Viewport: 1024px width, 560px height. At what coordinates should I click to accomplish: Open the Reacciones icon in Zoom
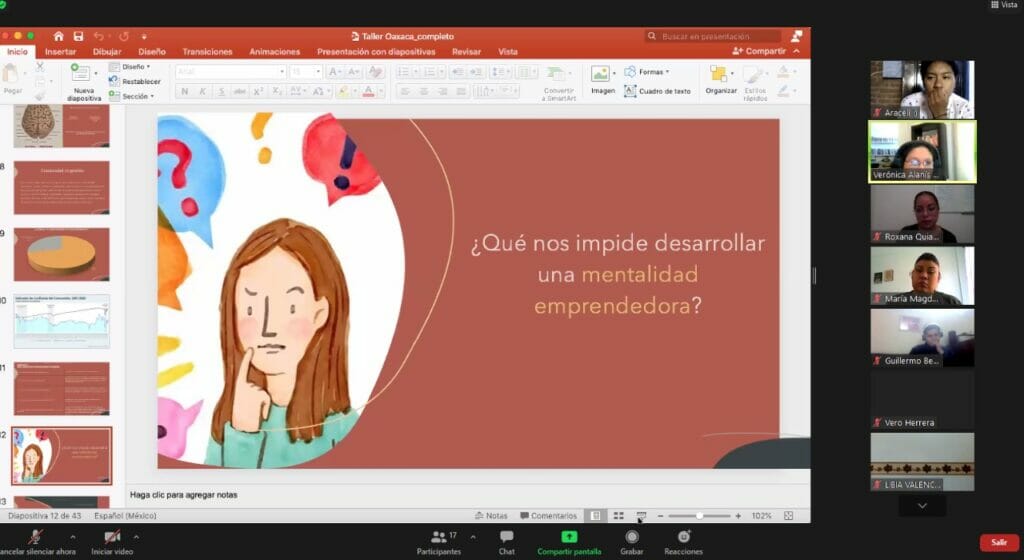click(x=684, y=537)
